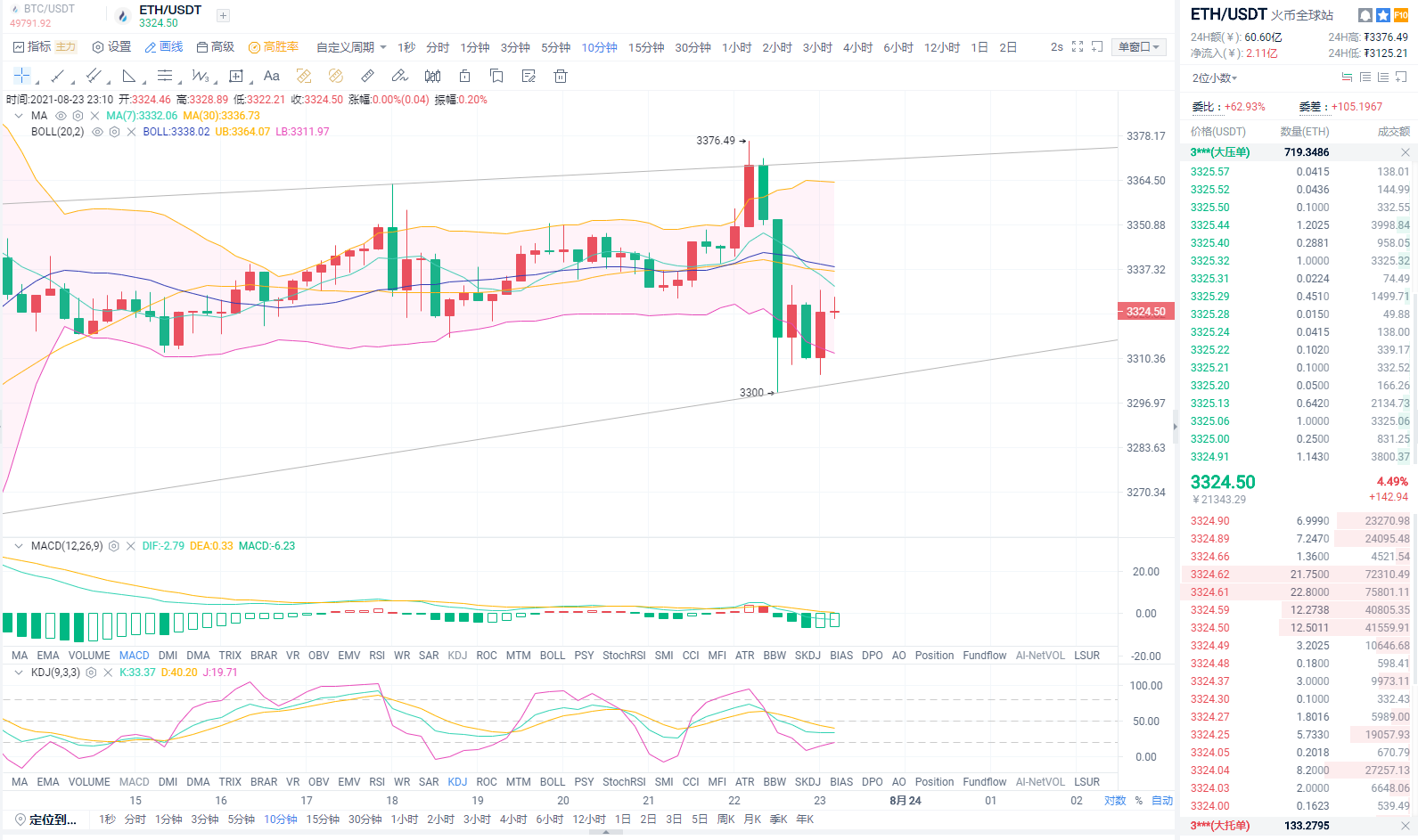Toggle 对数 logarithmic scale
The image size is (1418, 840).
point(1115,801)
